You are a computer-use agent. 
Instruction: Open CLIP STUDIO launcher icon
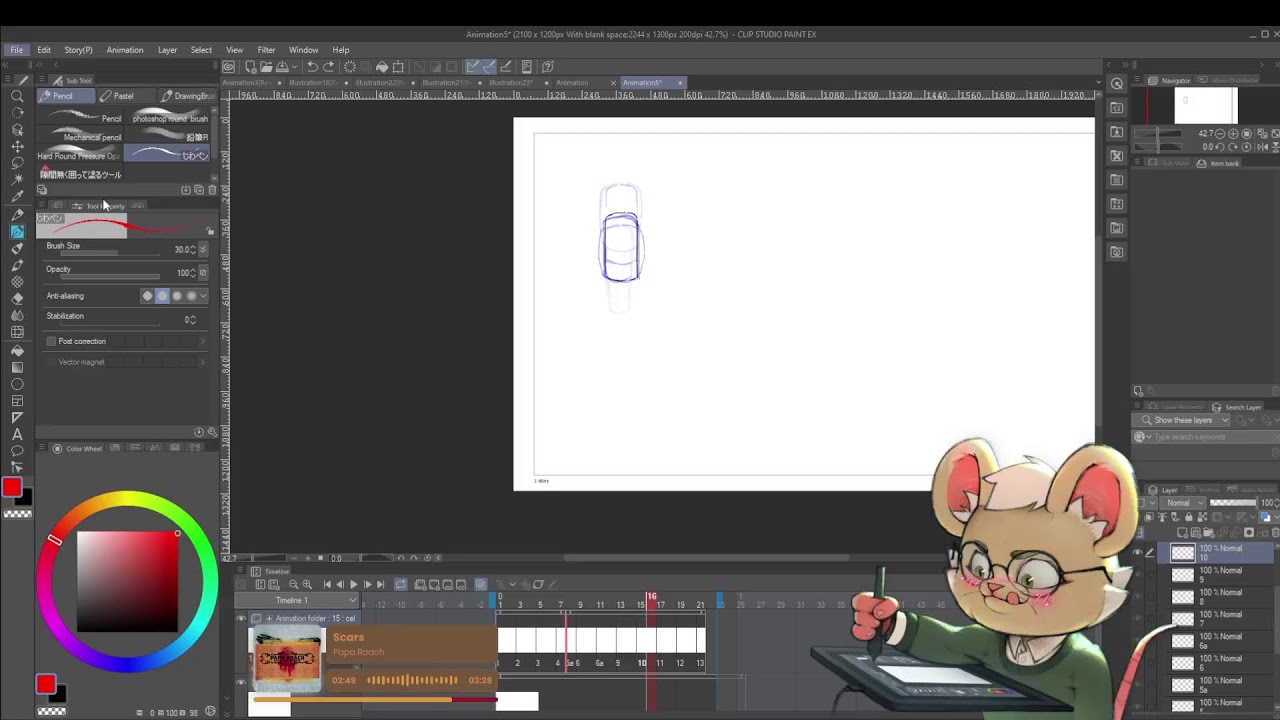[229, 67]
